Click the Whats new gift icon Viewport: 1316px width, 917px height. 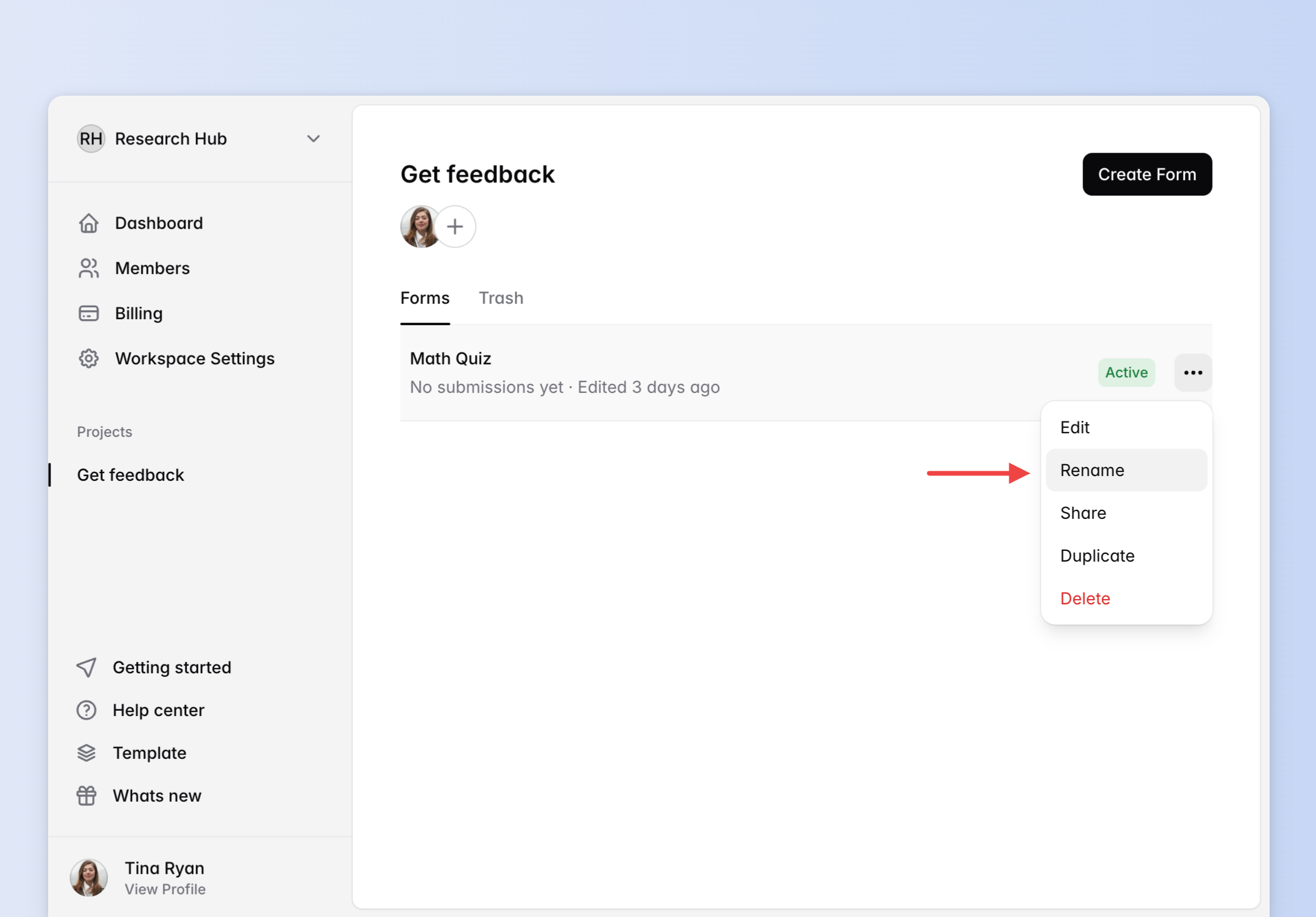coord(86,796)
